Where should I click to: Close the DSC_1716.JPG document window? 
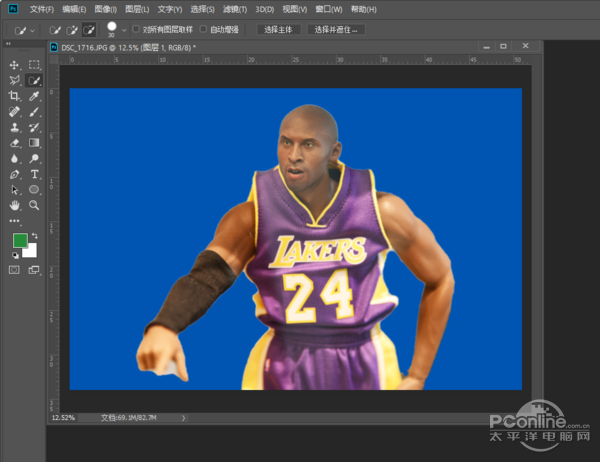525,46
